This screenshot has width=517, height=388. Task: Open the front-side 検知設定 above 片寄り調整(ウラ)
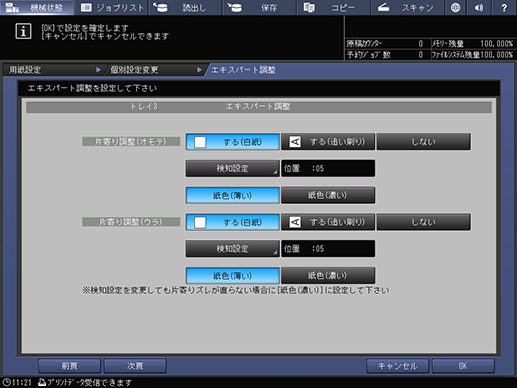point(232,168)
